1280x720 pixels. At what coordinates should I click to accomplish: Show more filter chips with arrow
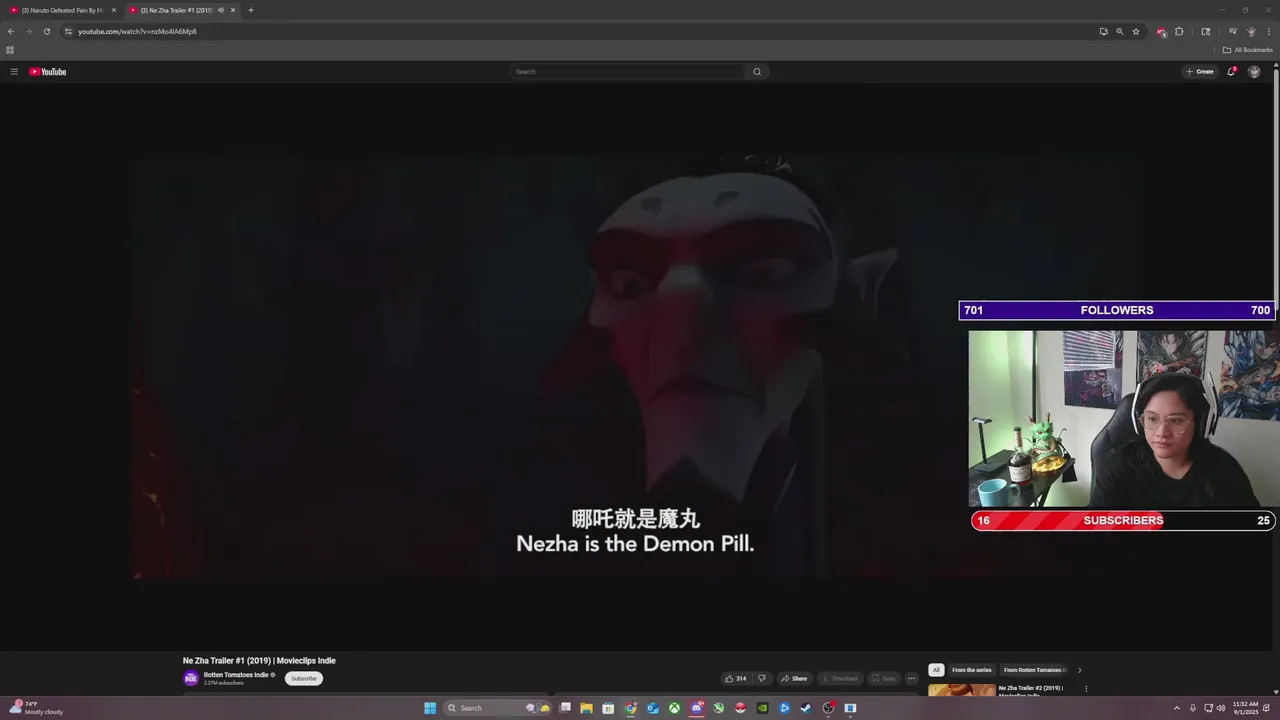tap(1079, 670)
